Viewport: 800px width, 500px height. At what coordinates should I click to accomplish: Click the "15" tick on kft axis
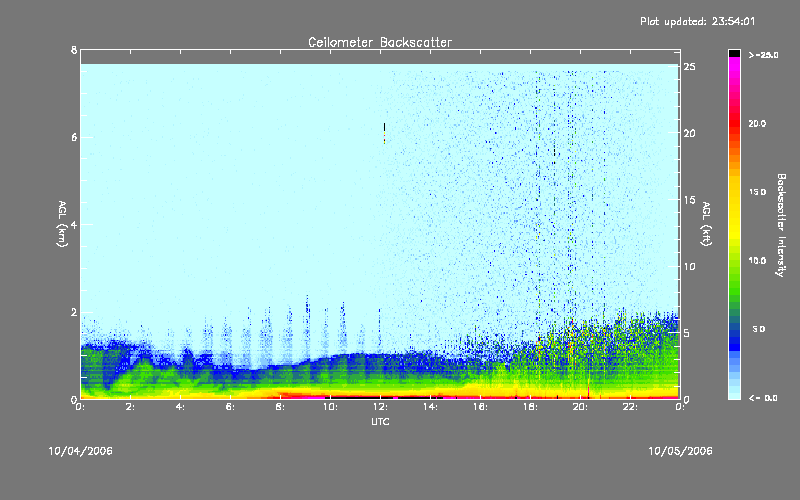(690, 200)
